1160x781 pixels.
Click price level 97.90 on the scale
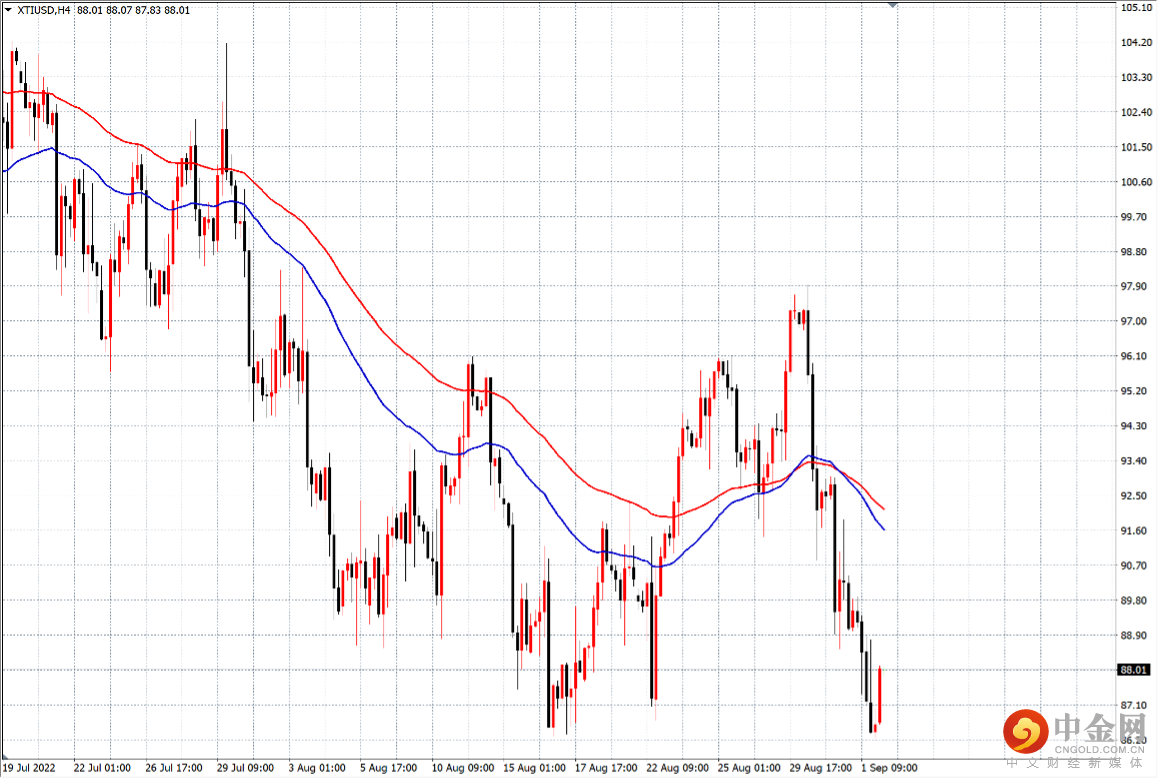coord(1136,286)
